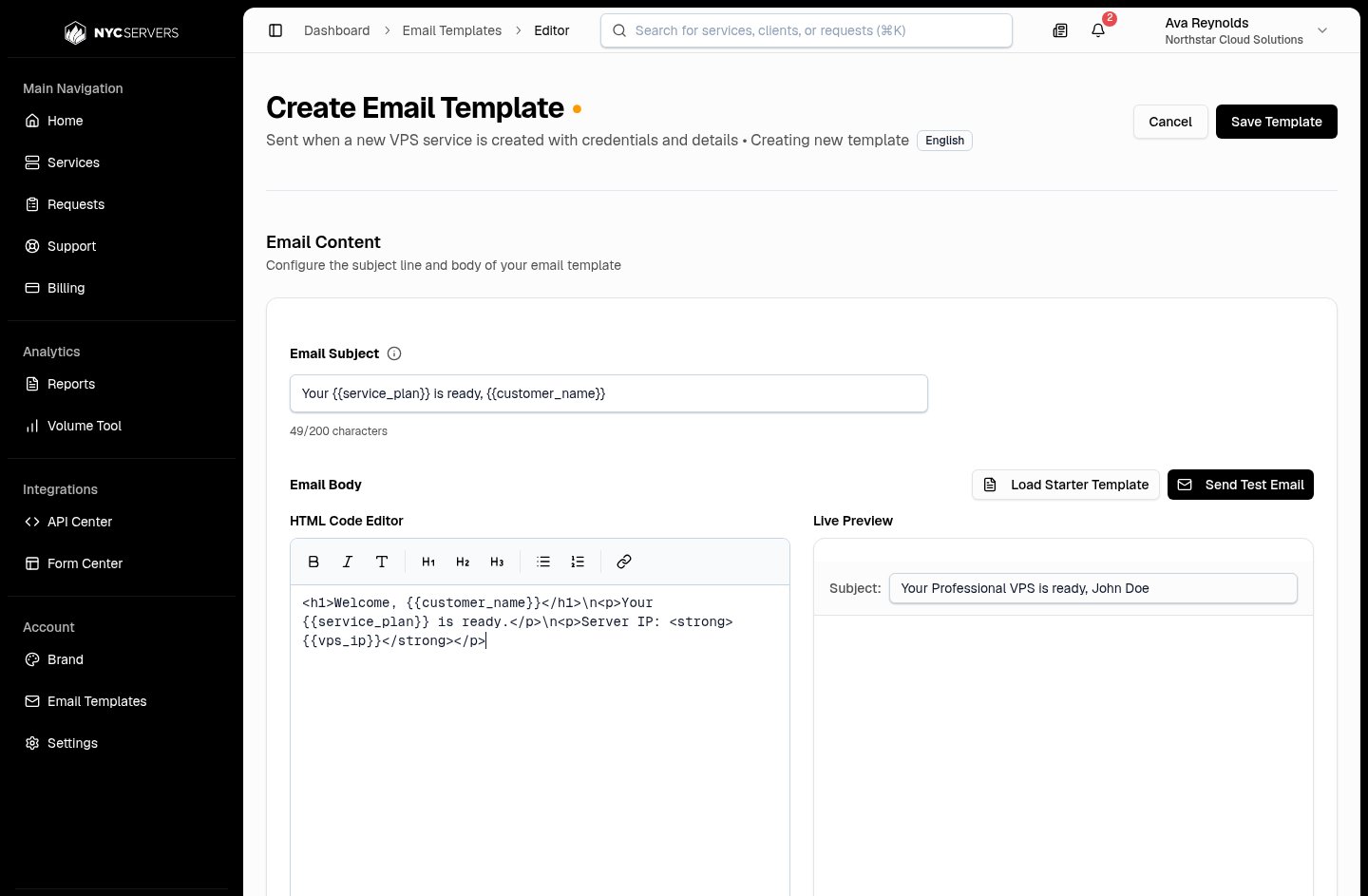Click the 'Email Content' heading
1368x896 pixels.
click(x=323, y=242)
